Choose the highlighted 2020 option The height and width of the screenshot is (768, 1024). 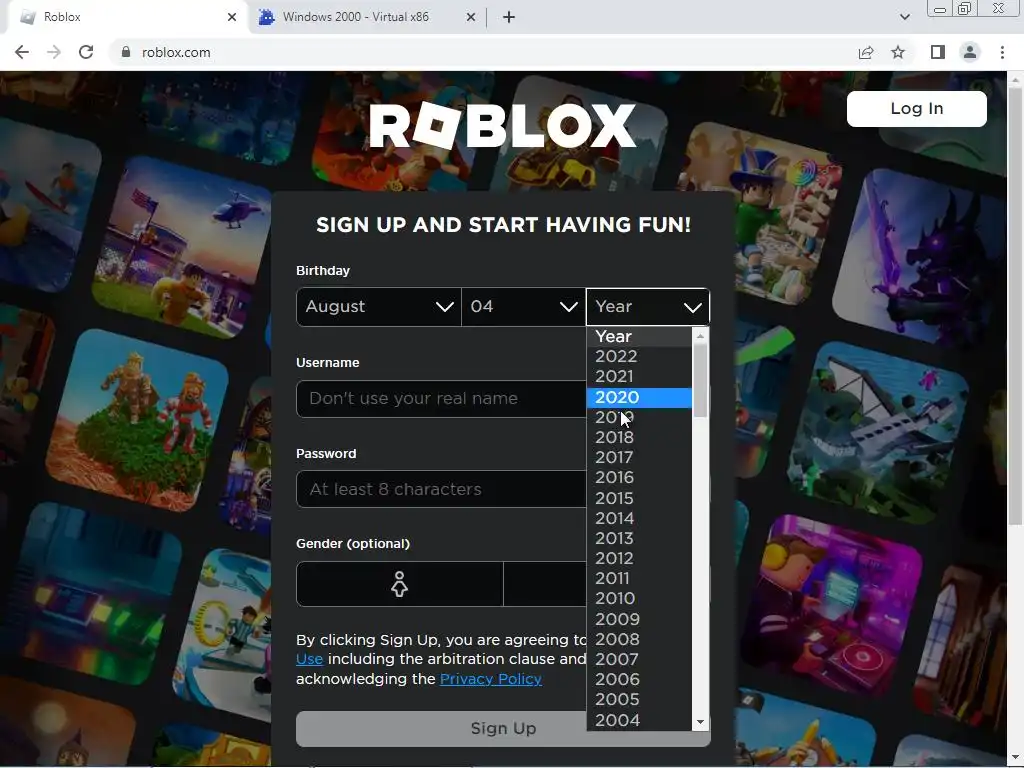(639, 397)
